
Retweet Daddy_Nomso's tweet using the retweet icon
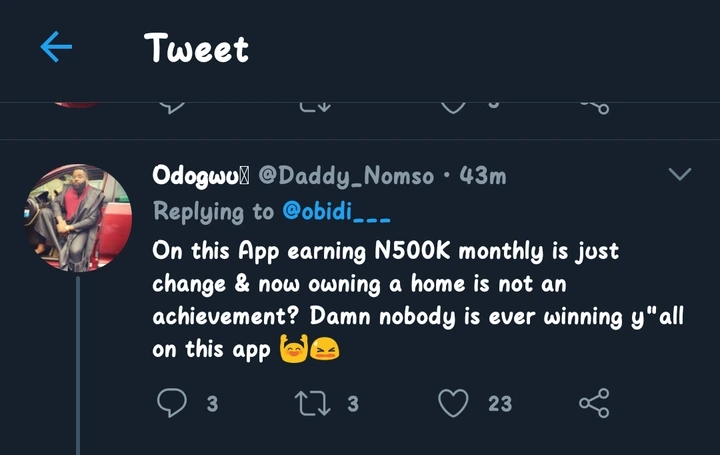pyautogui.click(x=312, y=403)
